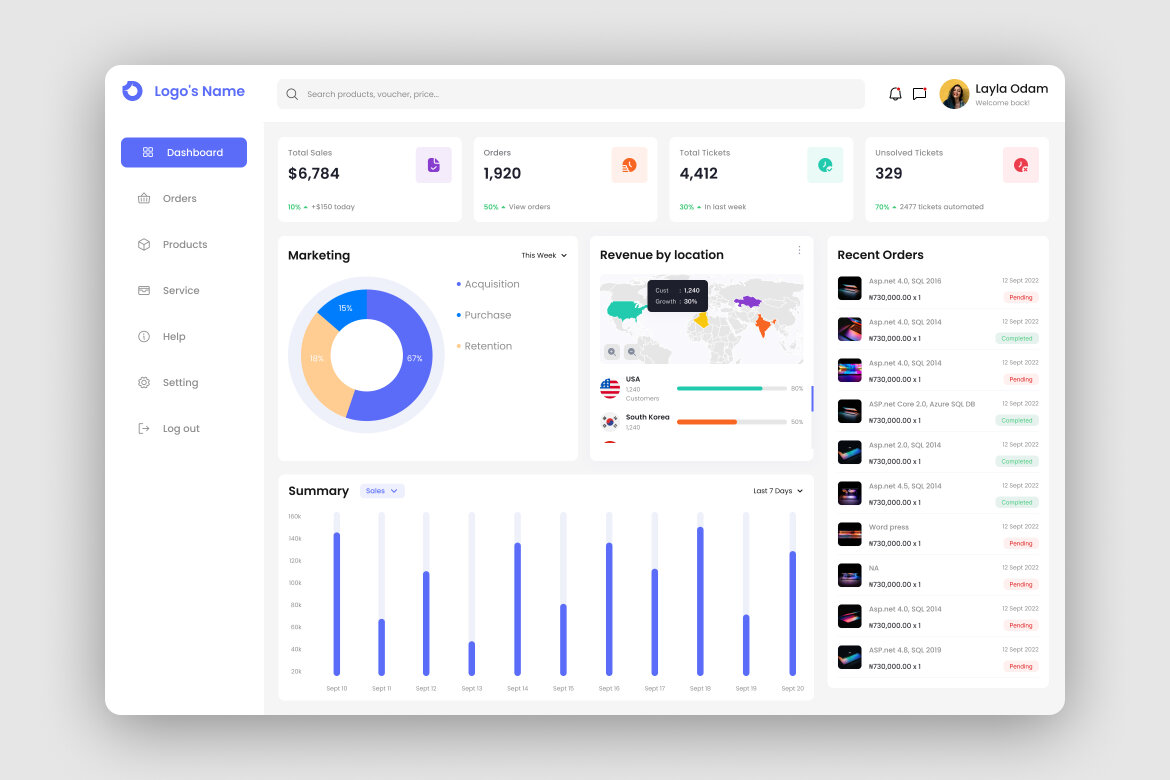This screenshot has width=1170, height=780.
Task: Open the This Week dropdown on Marketing
Action: point(543,255)
